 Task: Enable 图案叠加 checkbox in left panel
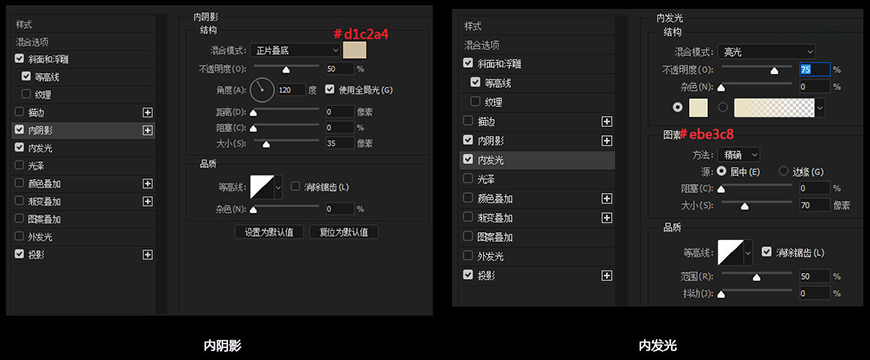[x=20, y=219]
